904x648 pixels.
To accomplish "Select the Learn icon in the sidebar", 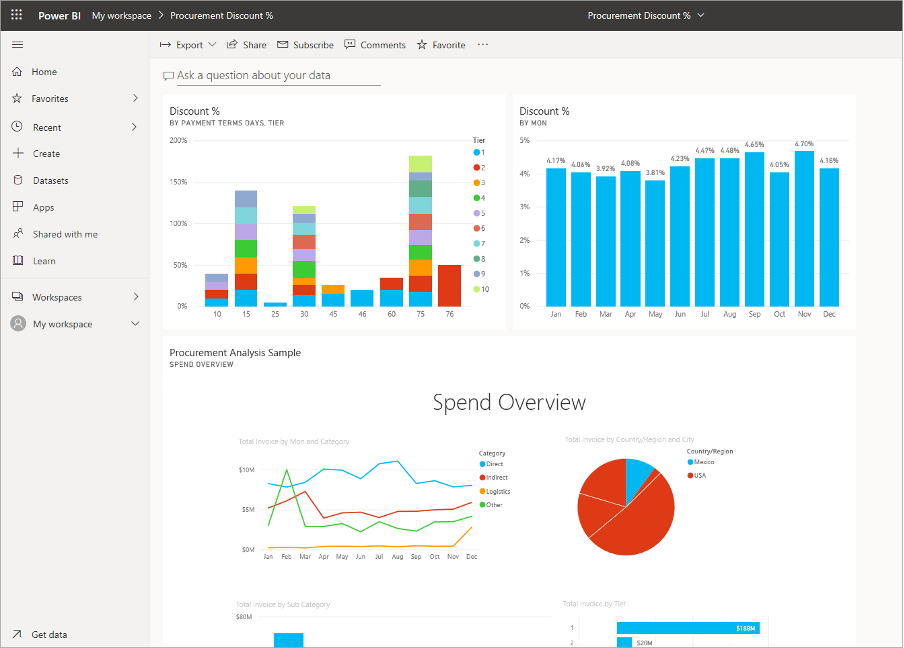I will point(16,260).
